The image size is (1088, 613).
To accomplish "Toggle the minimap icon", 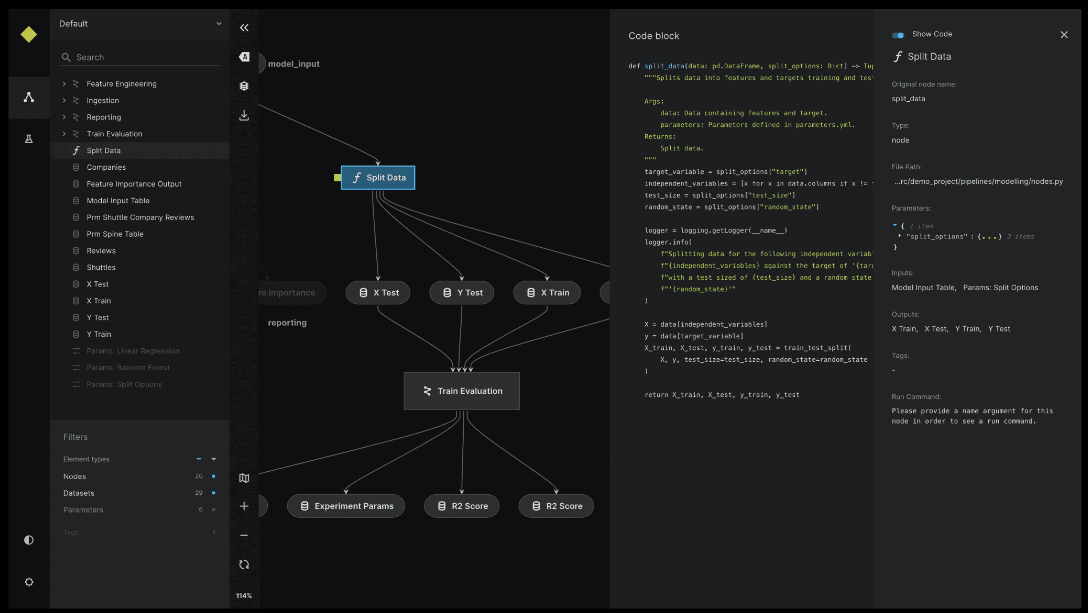I will coord(244,478).
